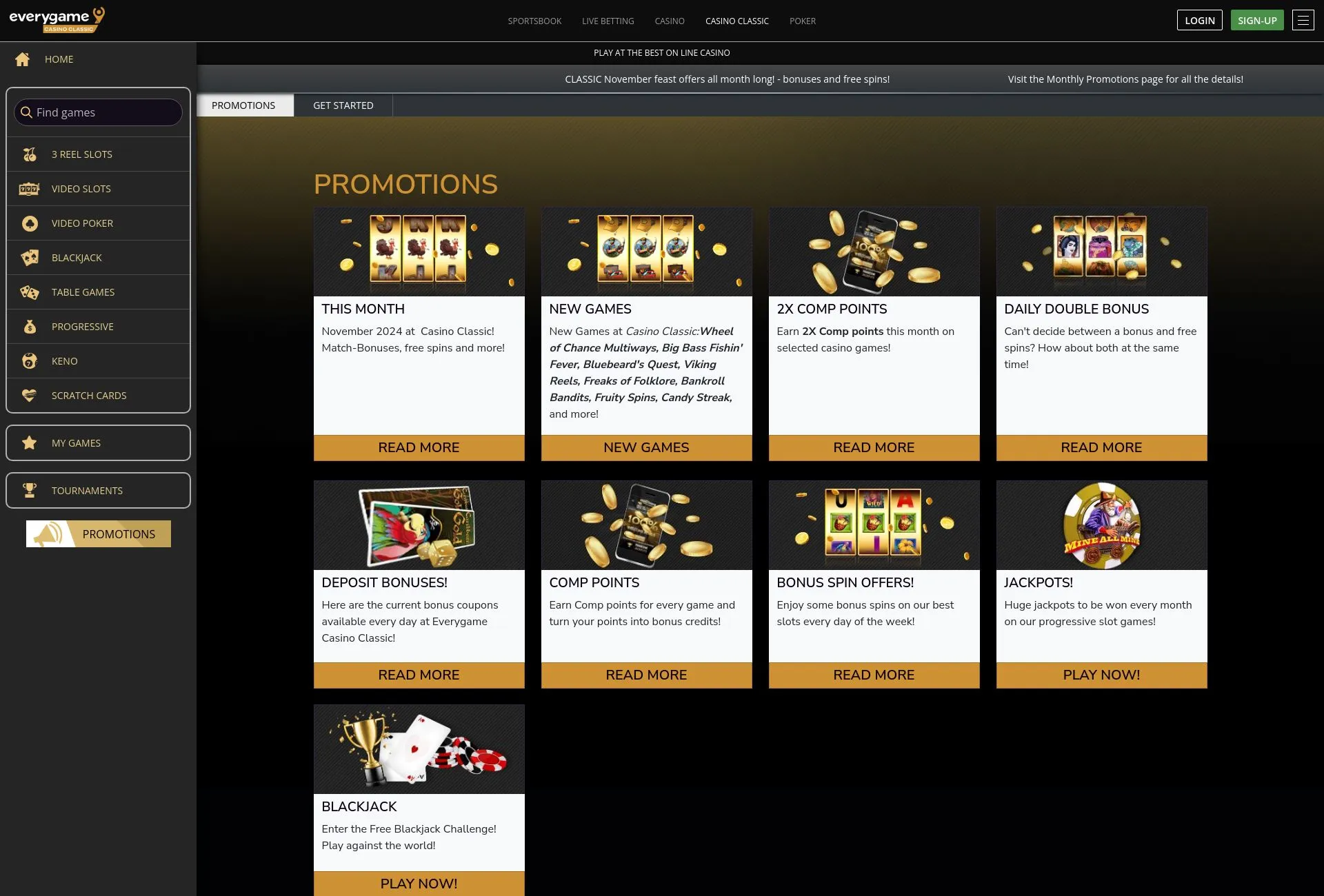Open Blackjack category in sidebar
This screenshot has height=896, width=1324.
pos(77,258)
